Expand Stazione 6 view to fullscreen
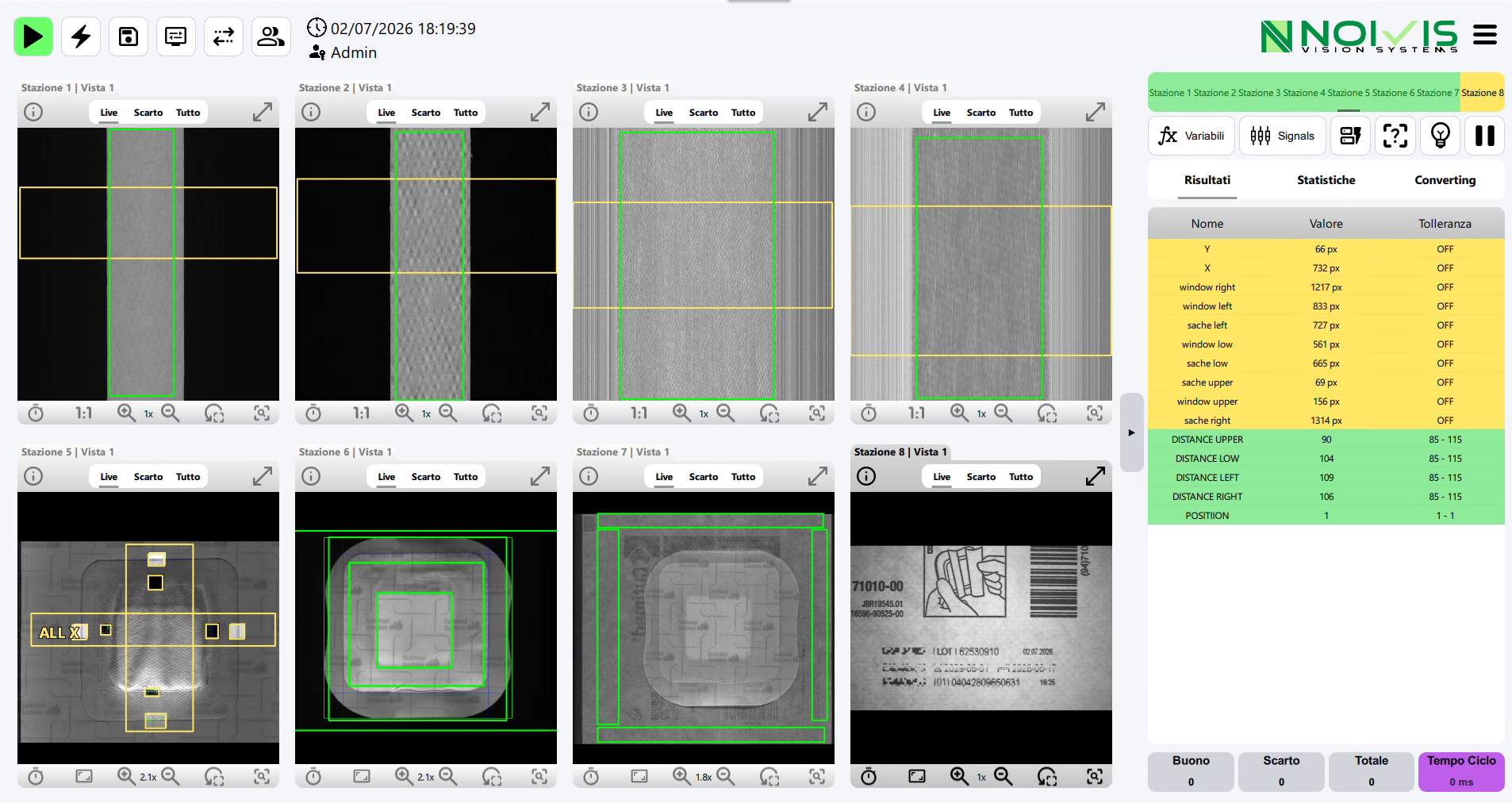This screenshot has height=803, width=1512. pos(540,476)
